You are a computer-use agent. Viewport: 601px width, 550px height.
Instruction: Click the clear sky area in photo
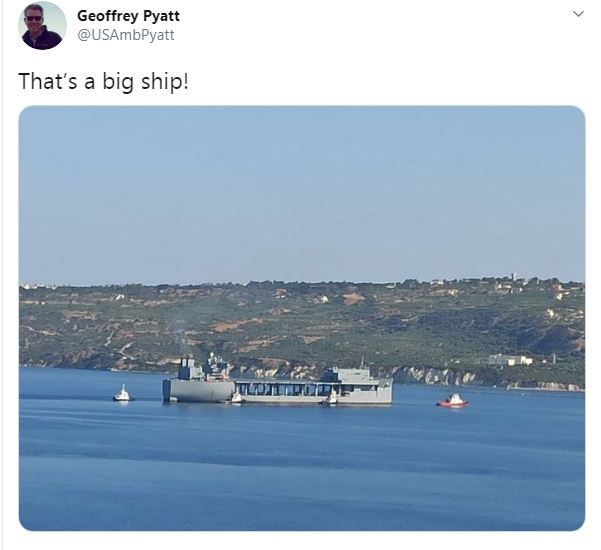click(302, 192)
